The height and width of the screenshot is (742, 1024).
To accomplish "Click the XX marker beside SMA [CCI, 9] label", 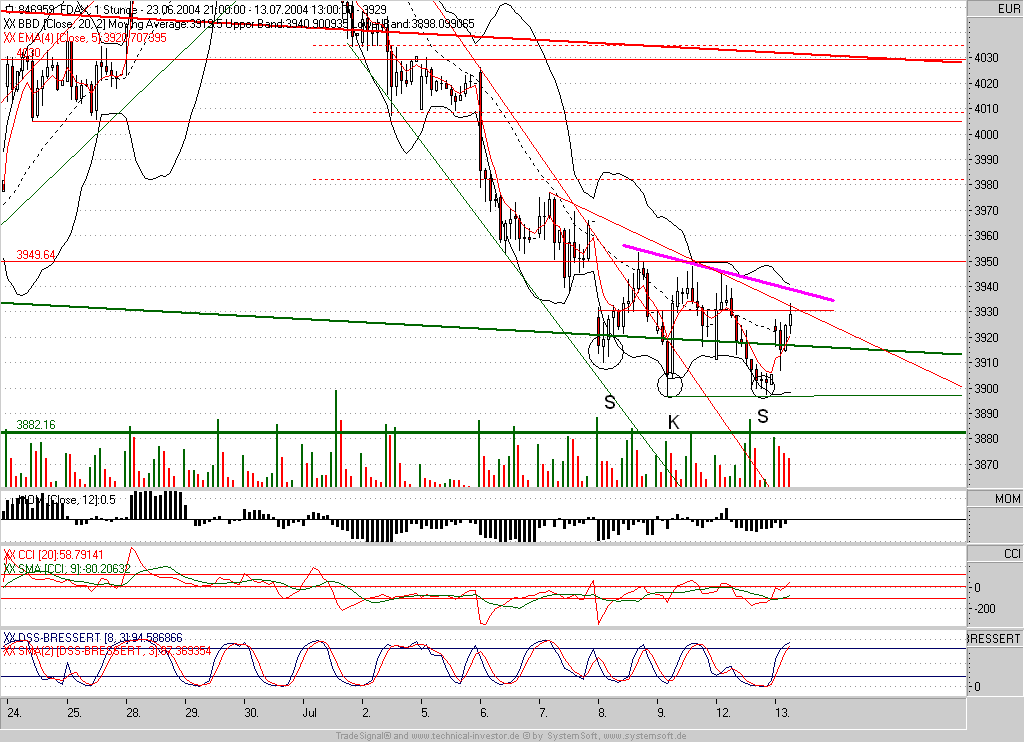I will (x=9, y=568).
